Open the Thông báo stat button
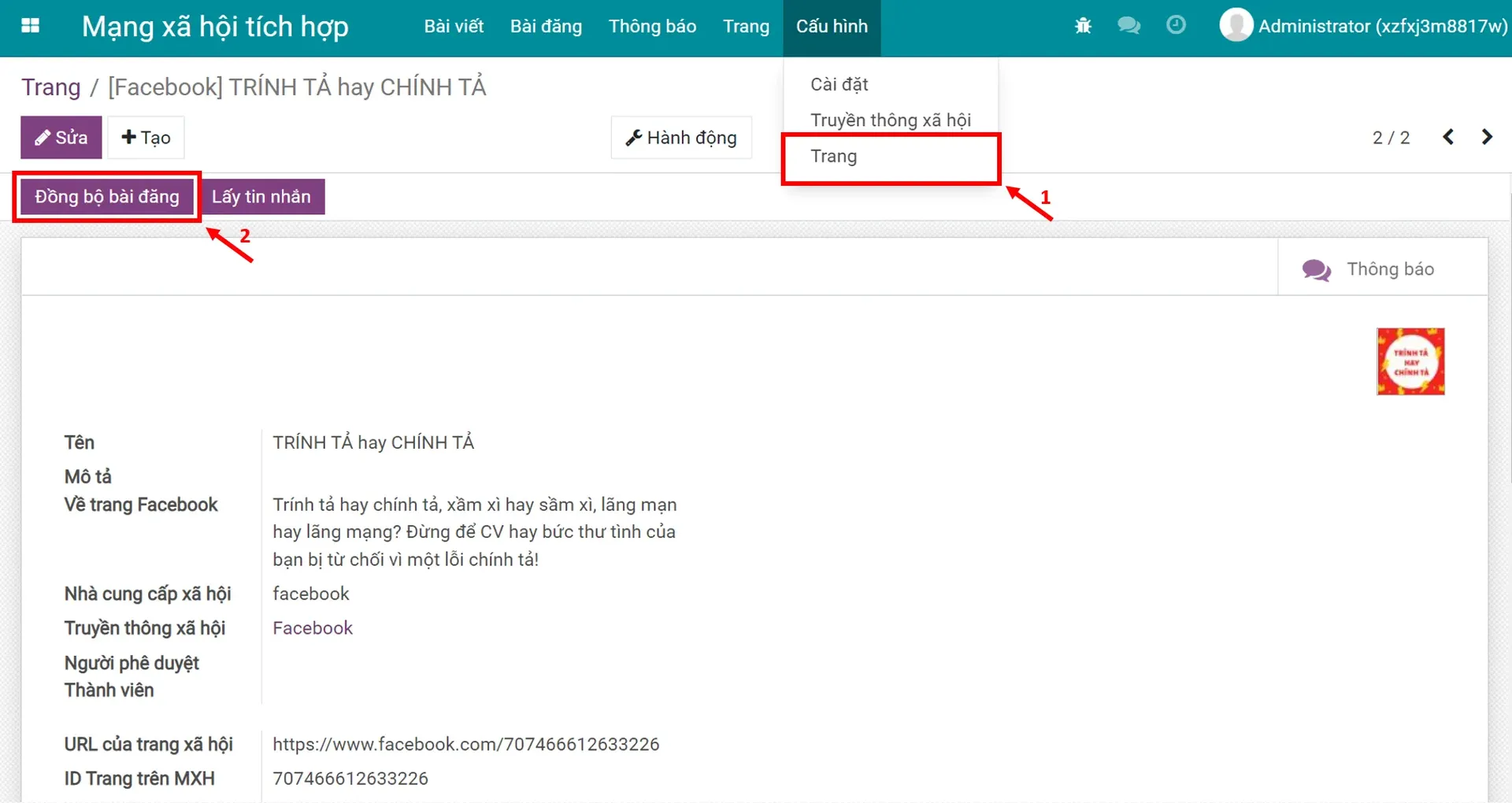 pyautogui.click(x=1382, y=269)
